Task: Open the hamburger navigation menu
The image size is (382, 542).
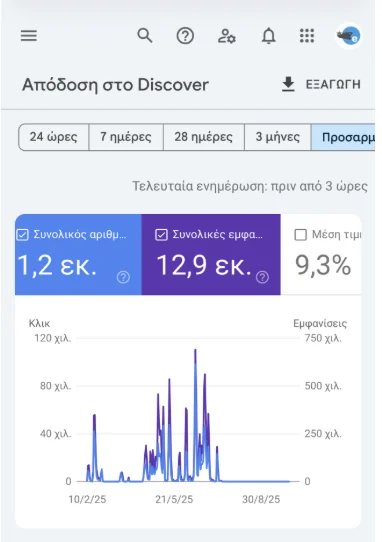Action: [29, 36]
